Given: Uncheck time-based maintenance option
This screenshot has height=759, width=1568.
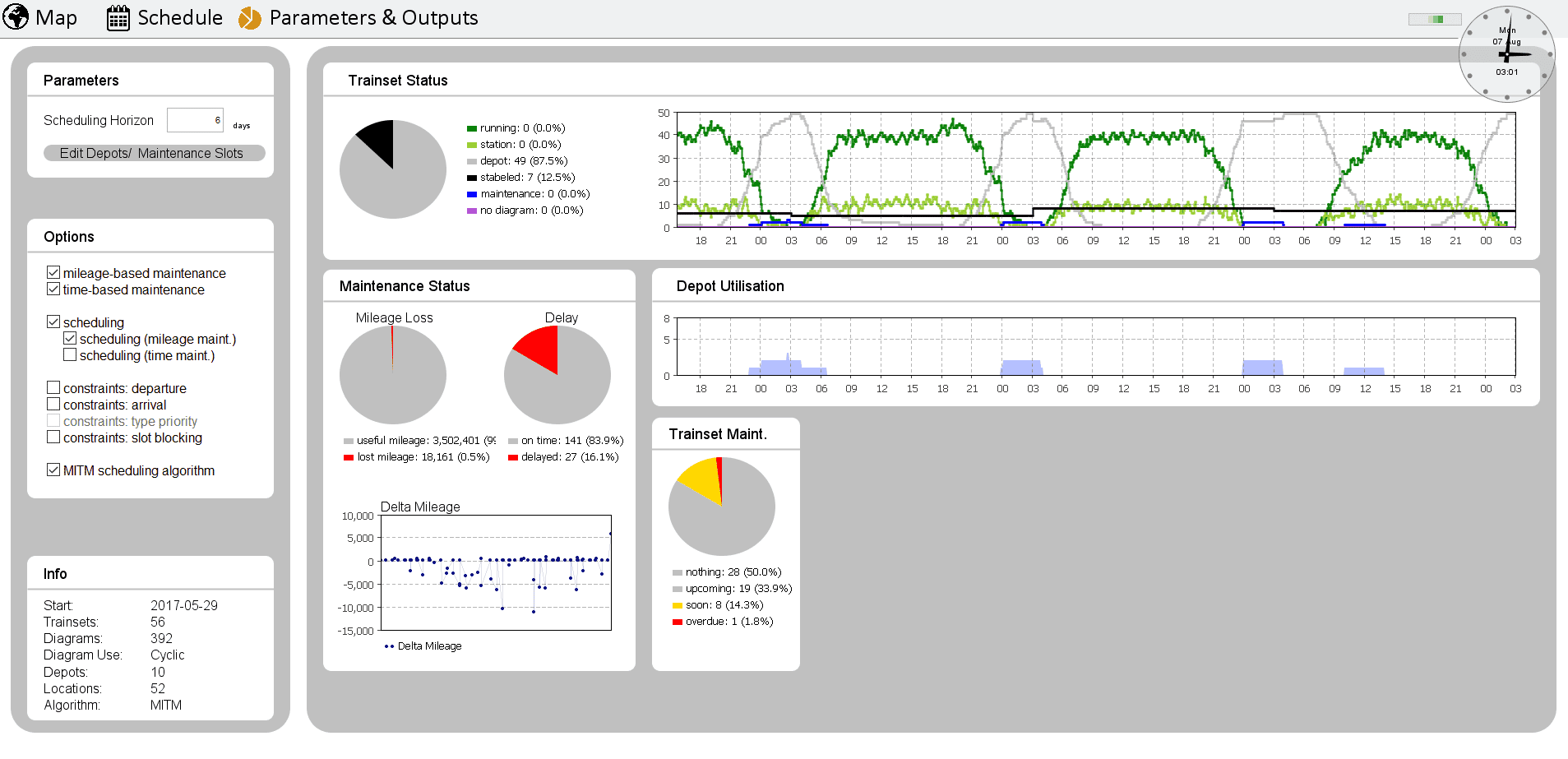Looking at the screenshot, I should click(x=53, y=289).
